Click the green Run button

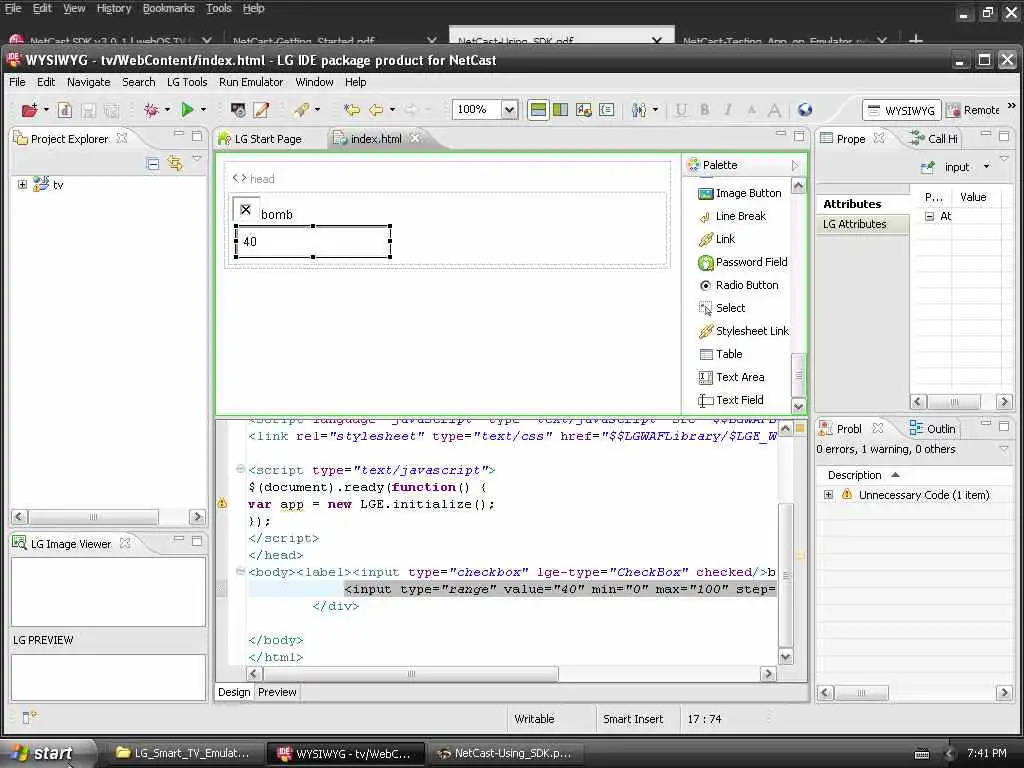(187, 110)
